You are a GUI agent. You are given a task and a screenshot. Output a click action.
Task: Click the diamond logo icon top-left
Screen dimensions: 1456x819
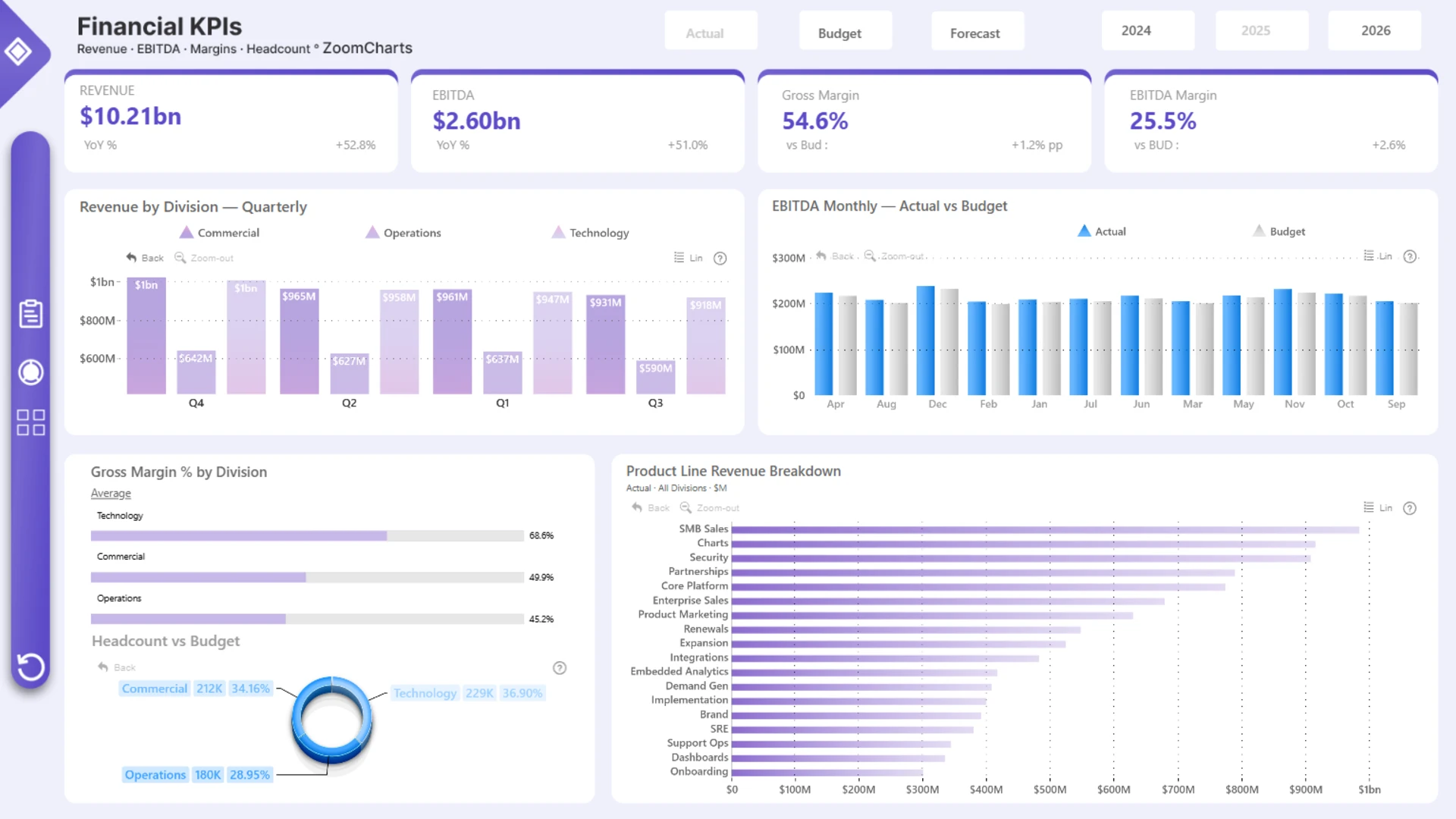click(x=18, y=52)
